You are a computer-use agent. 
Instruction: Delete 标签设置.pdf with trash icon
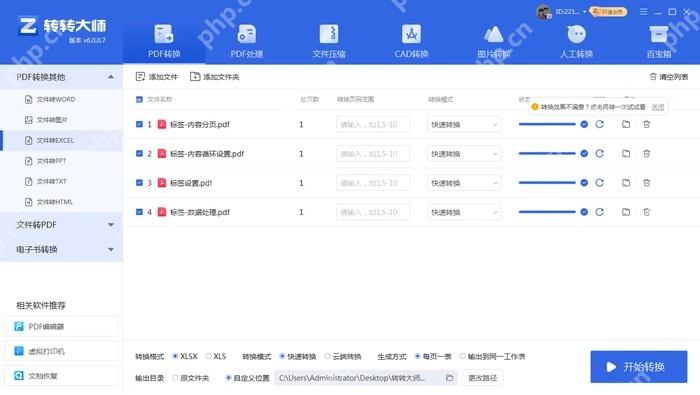click(x=646, y=183)
